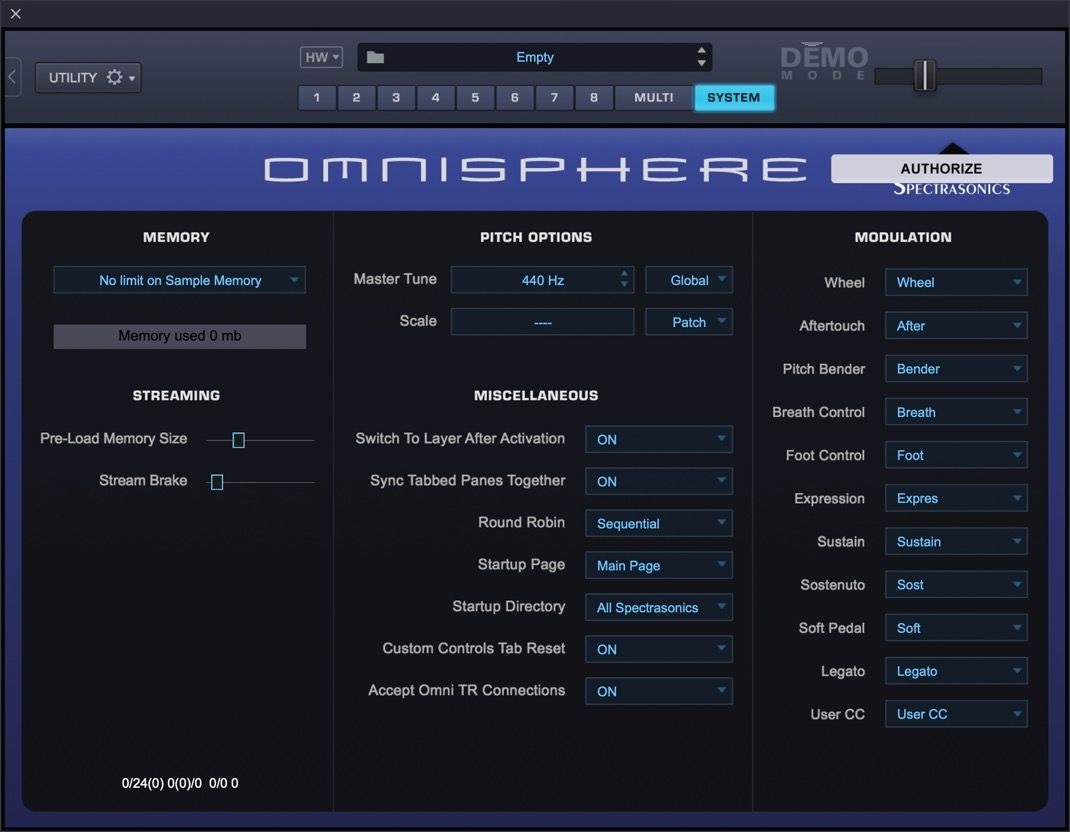Open the MULTI tab
Screen dimensions: 1070x832
coord(654,98)
